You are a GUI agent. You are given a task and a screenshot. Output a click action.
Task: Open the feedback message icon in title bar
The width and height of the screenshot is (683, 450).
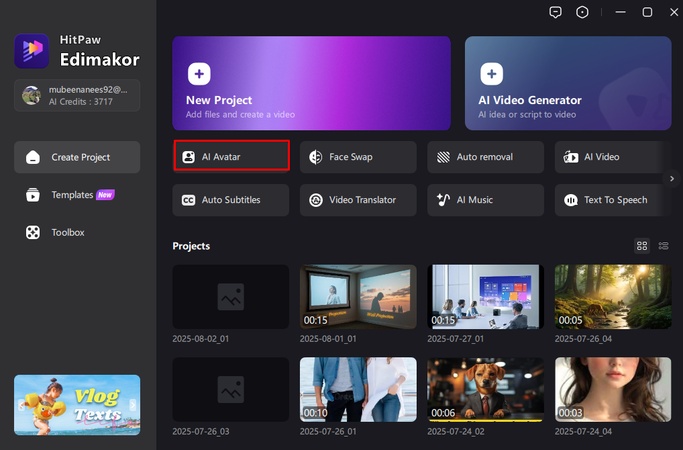555,12
